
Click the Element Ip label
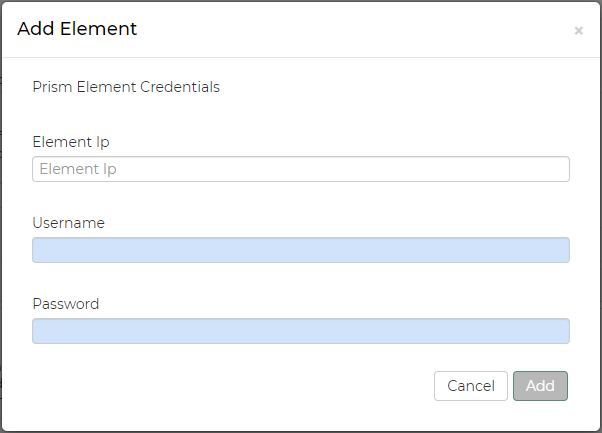click(x=70, y=142)
